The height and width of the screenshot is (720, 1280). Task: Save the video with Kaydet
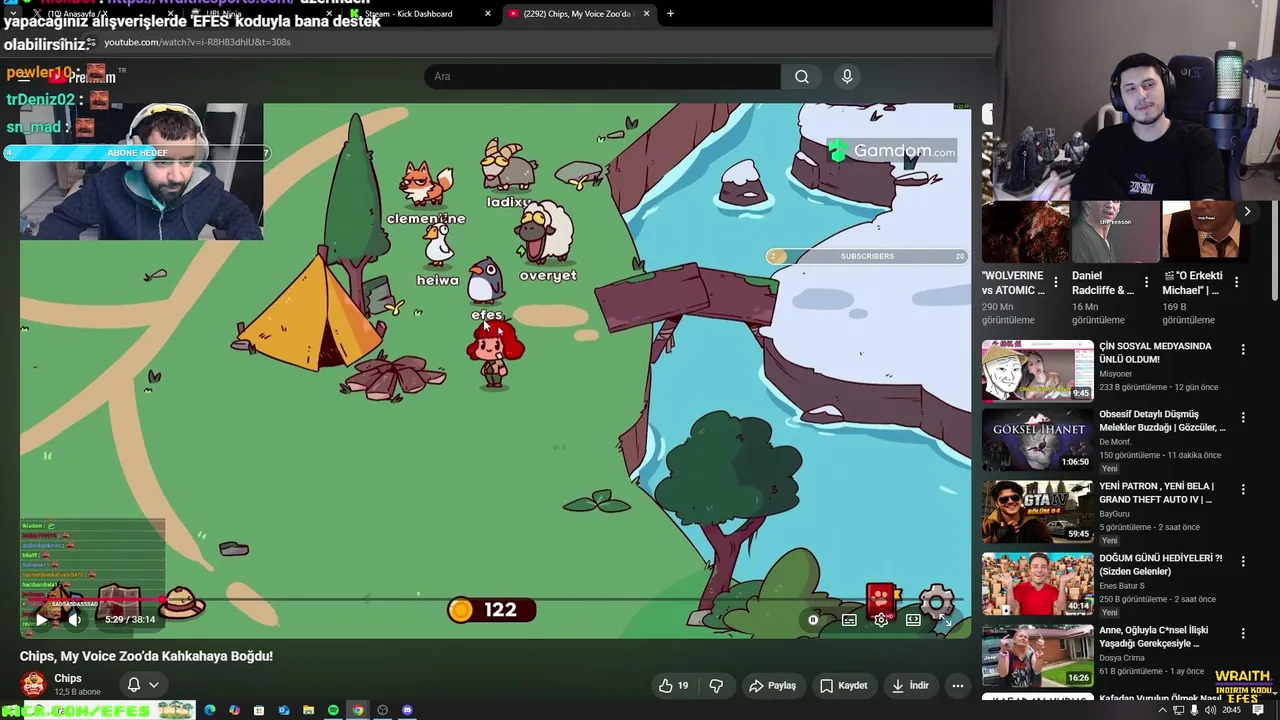click(x=843, y=686)
